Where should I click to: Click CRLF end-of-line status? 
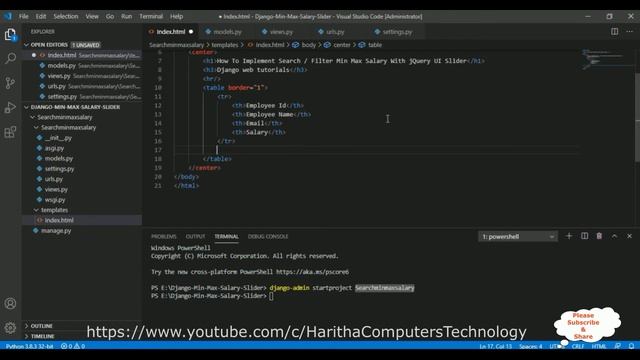[578, 346]
